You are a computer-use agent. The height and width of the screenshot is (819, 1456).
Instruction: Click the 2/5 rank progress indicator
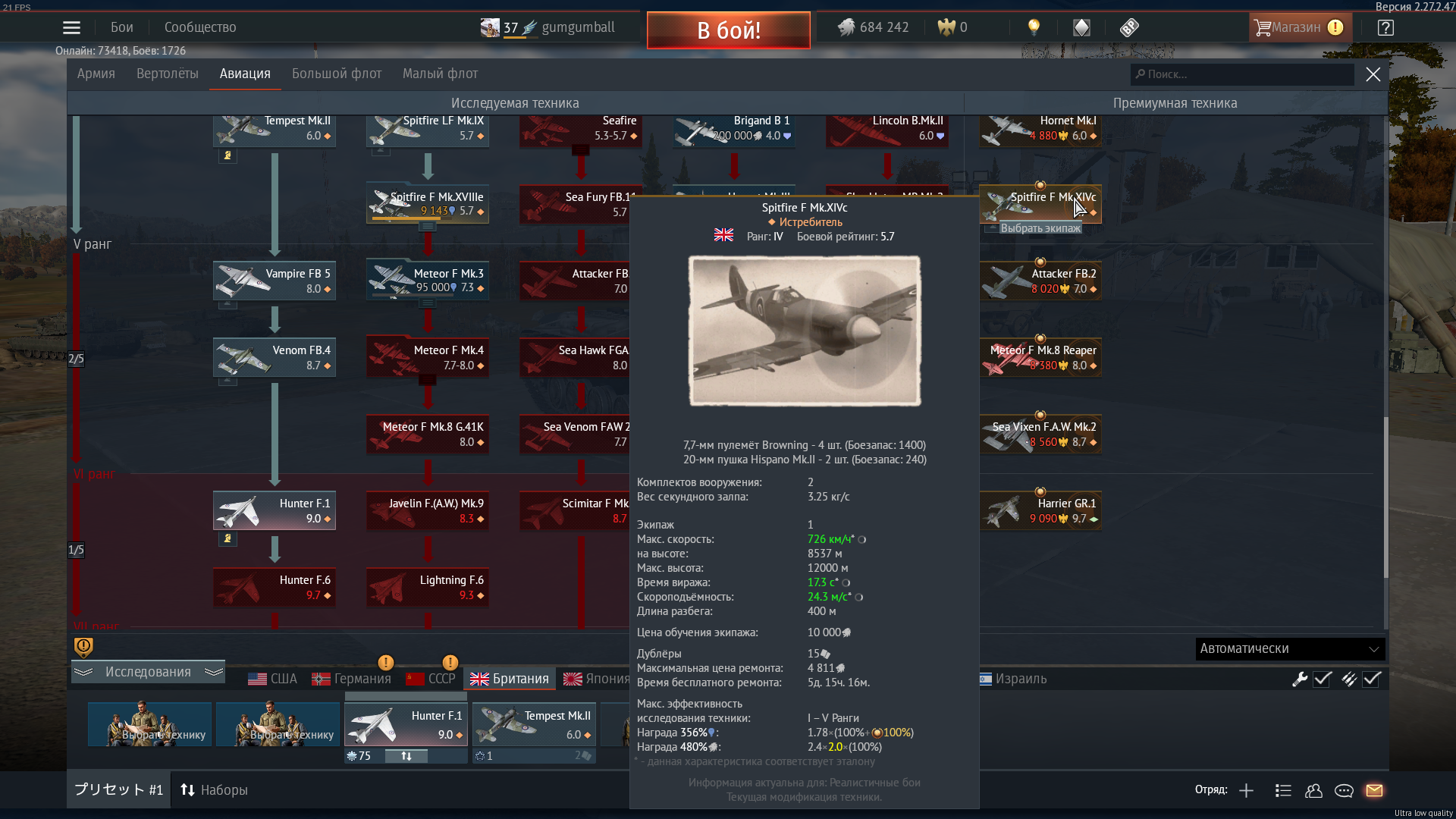coord(76,359)
